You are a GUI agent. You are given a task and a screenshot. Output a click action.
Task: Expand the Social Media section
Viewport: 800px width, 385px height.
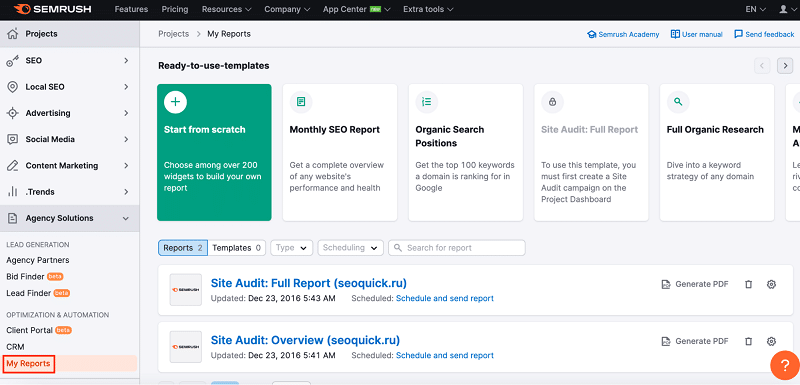point(126,139)
